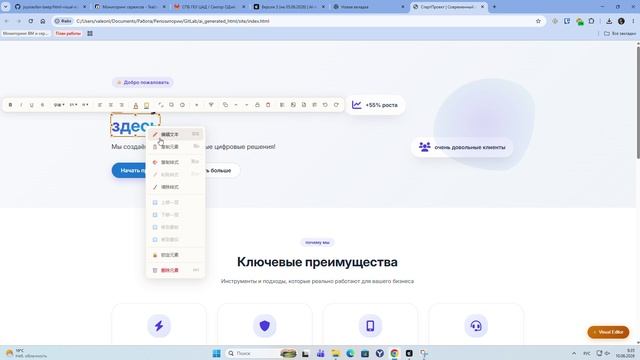Pick text color with the underlined A
Viewport: 640px width, 360px height.
(136, 105)
